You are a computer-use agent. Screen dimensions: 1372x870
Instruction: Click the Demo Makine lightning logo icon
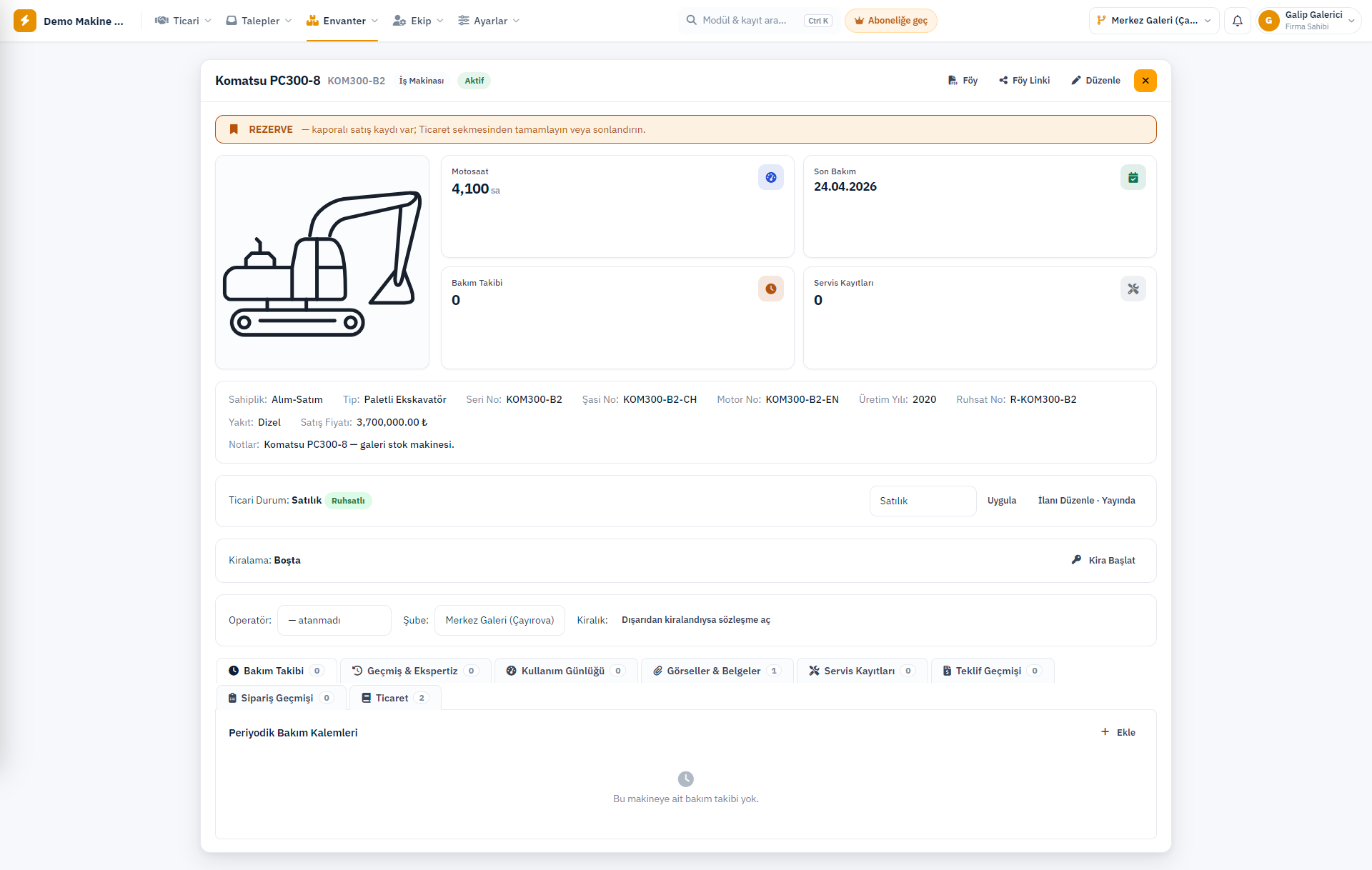coord(25,21)
